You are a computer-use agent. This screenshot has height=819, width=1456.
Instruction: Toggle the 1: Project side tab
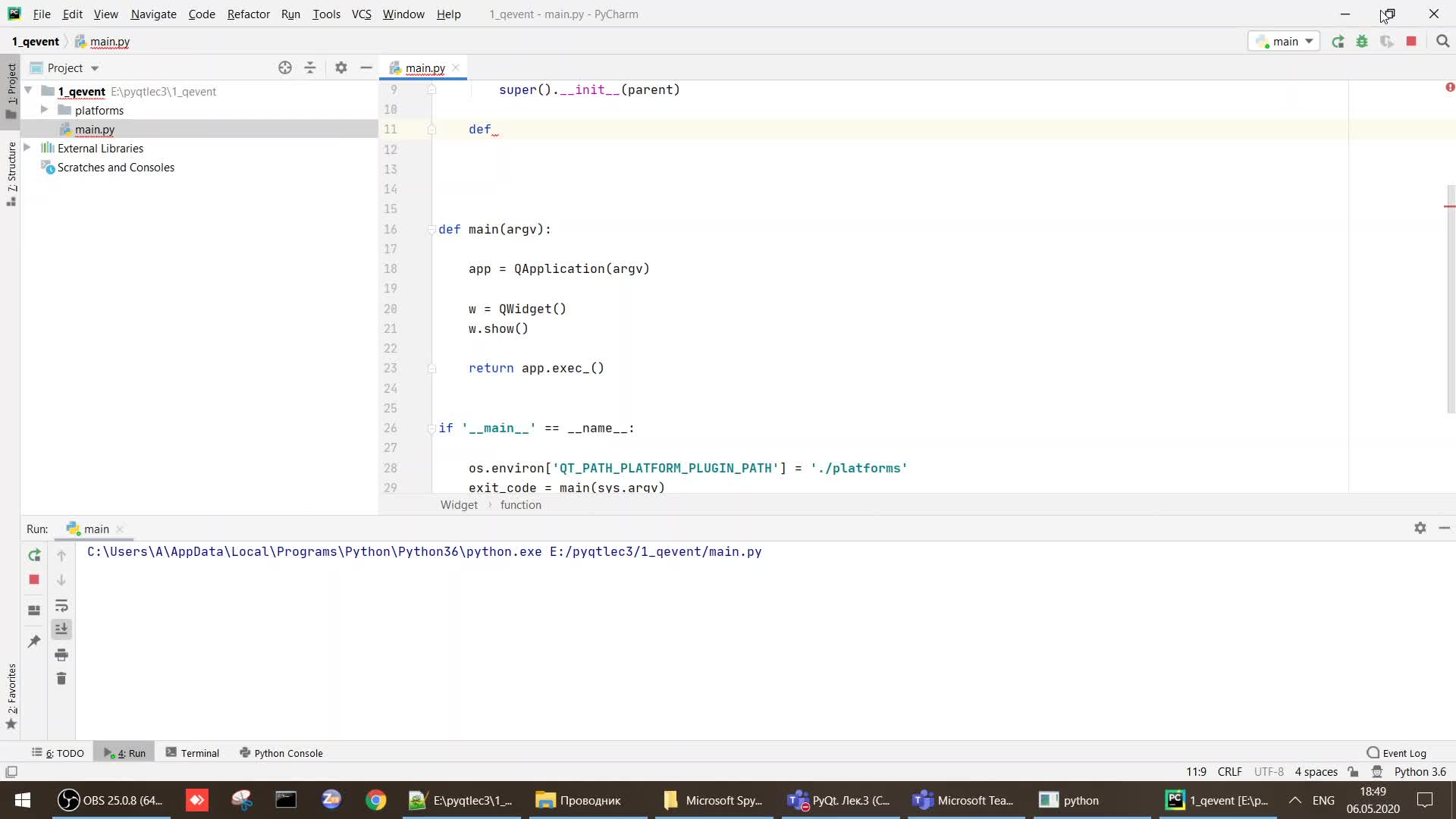[11, 91]
